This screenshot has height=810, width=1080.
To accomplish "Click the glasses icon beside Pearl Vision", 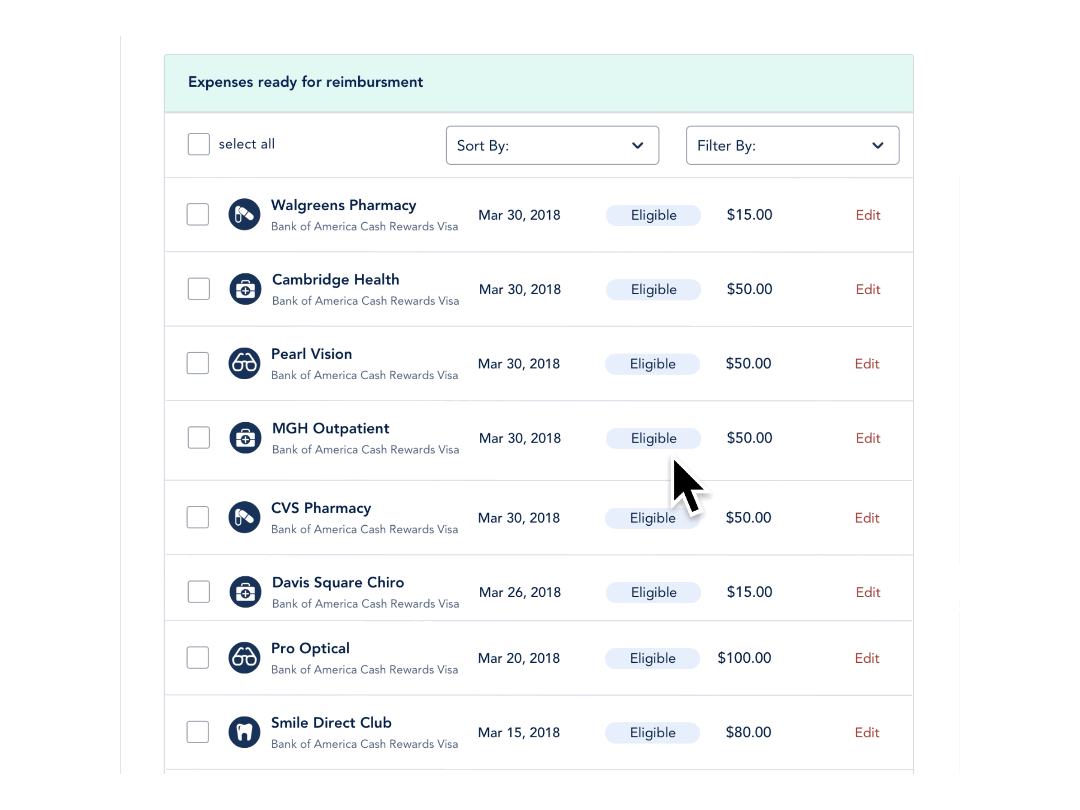I will click(245, 363).
